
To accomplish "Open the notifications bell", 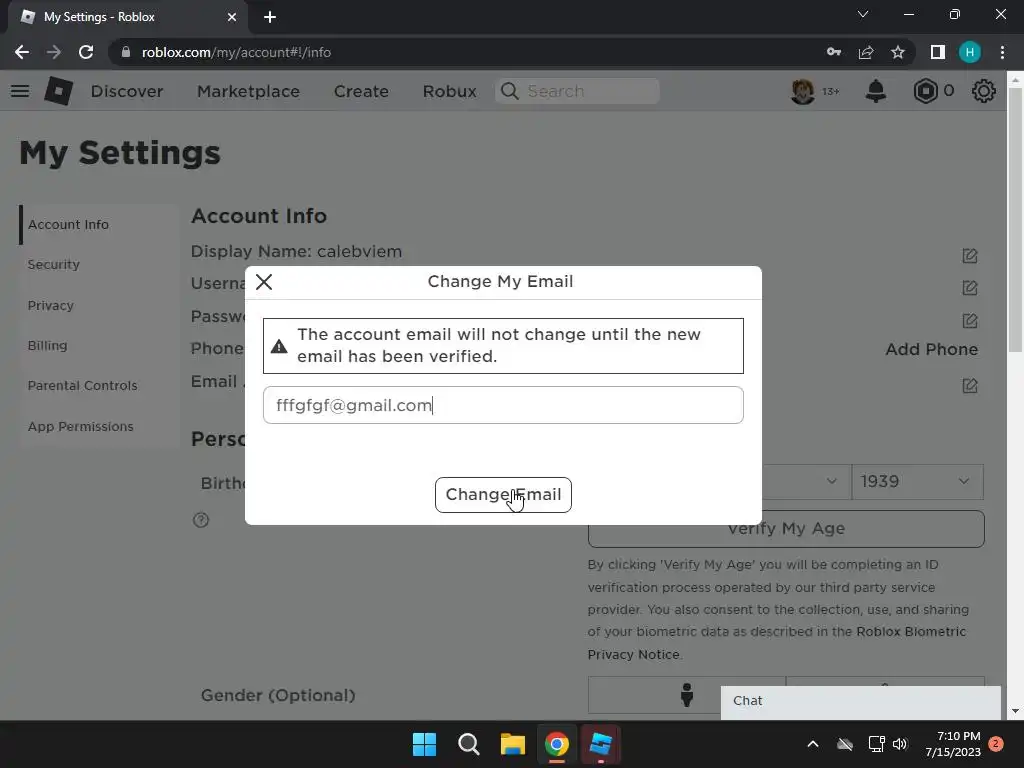I will tap(876, 91).
